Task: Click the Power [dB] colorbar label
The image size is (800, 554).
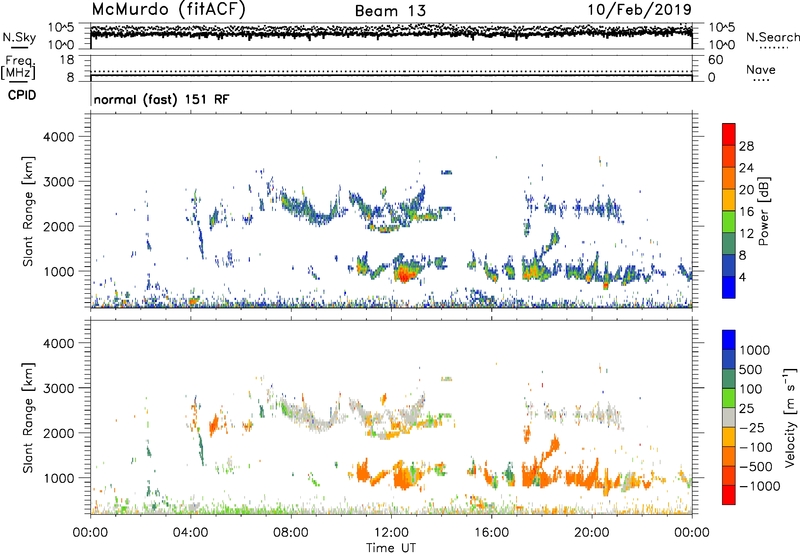Action: pos(764,211)
